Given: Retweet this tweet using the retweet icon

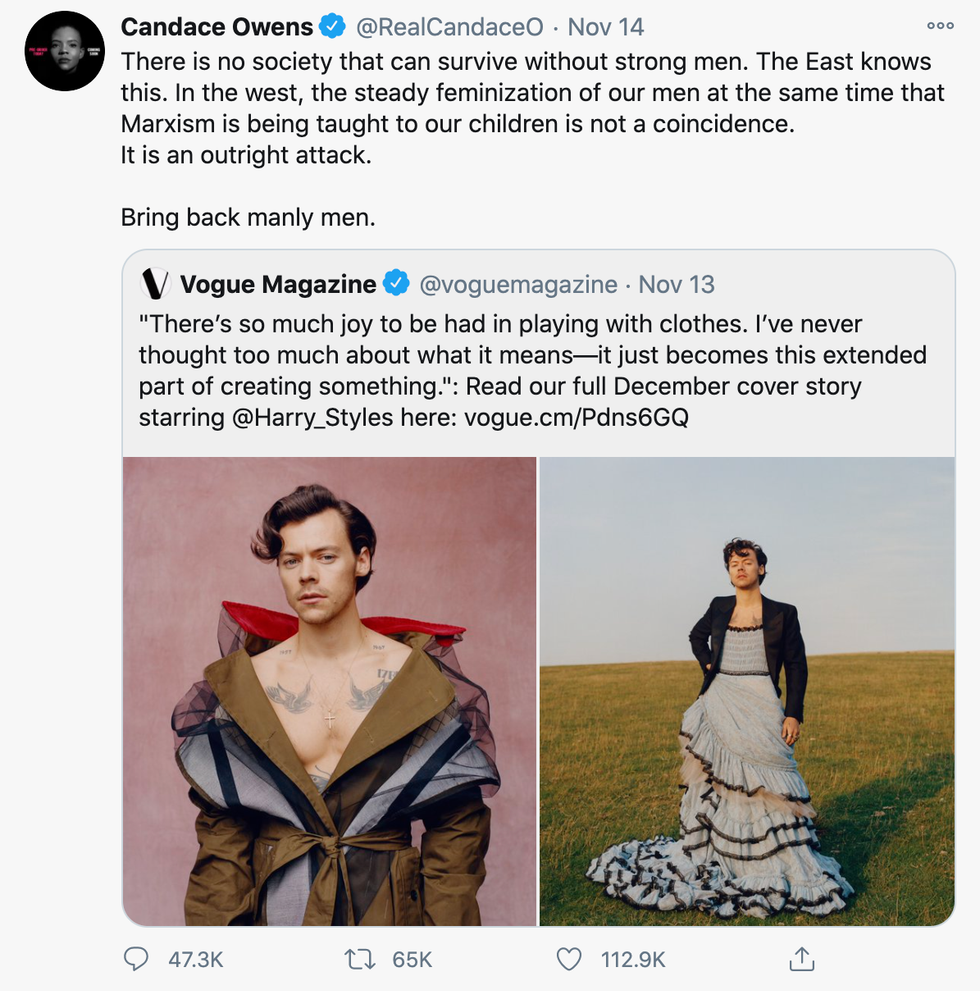Looking at the screenshot, I should tap(357, 959).
